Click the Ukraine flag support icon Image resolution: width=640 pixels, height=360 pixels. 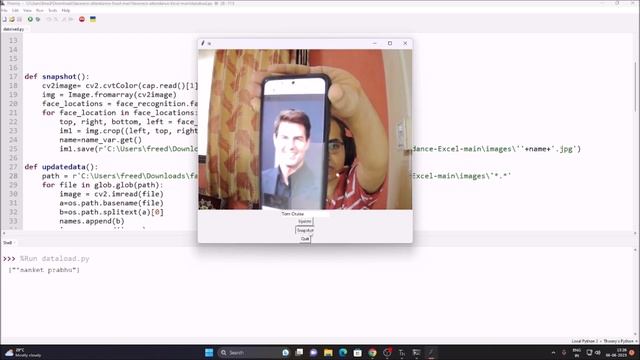coord(93,19)
